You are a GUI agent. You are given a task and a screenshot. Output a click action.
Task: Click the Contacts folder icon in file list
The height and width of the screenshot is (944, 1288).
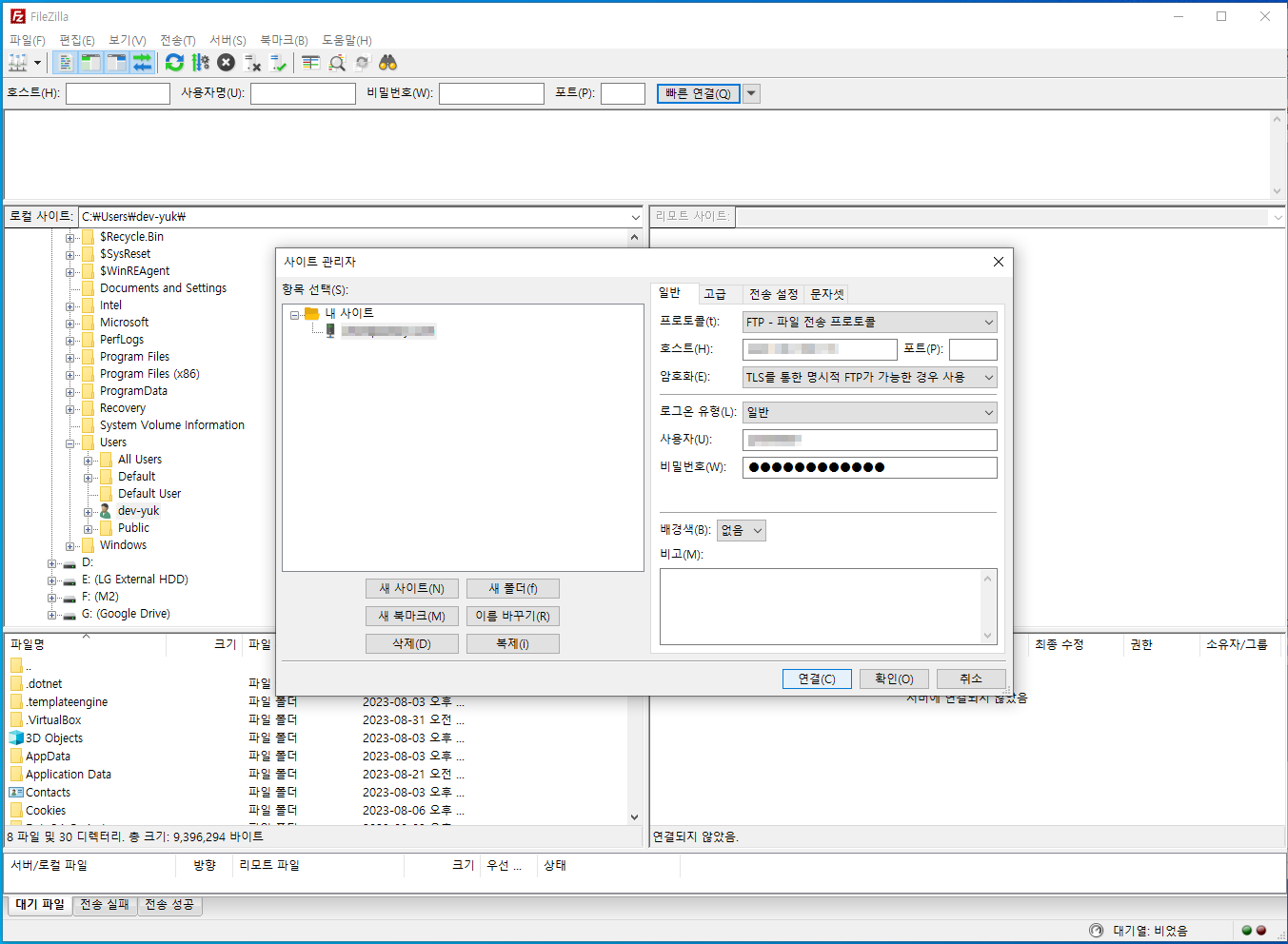click(17, 792)
